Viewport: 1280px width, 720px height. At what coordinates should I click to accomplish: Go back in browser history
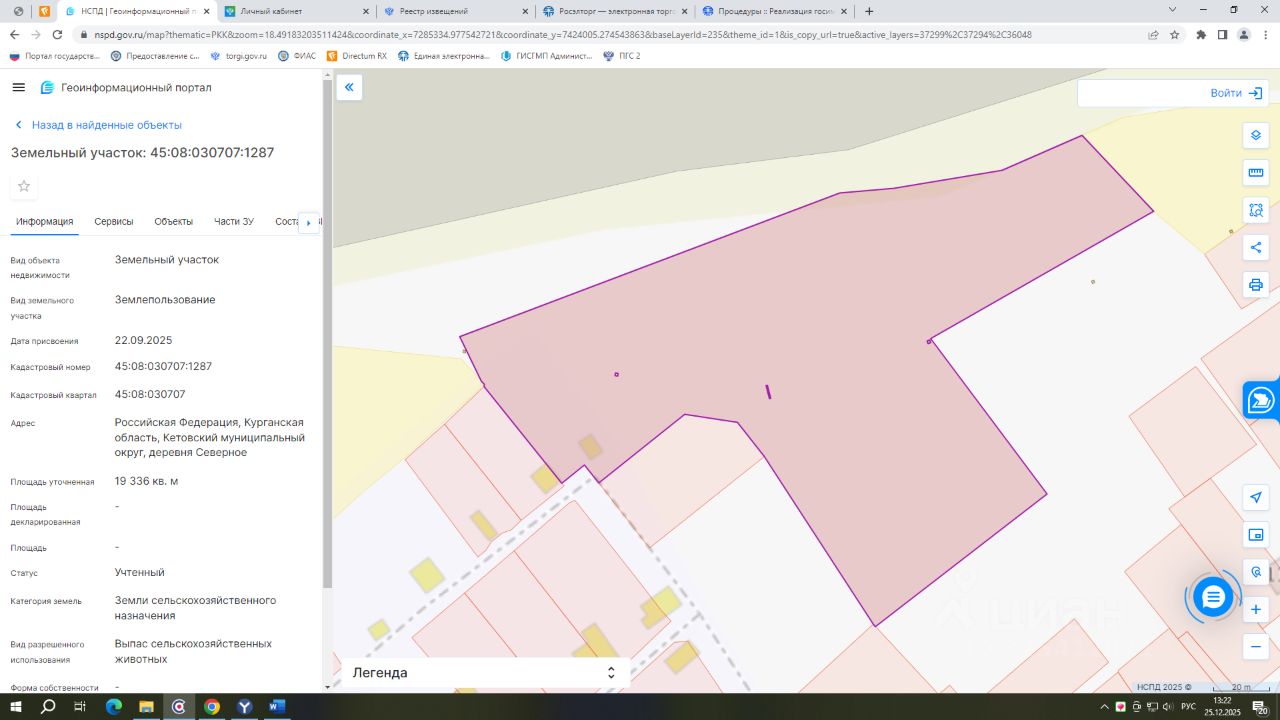tap(14, 34)
